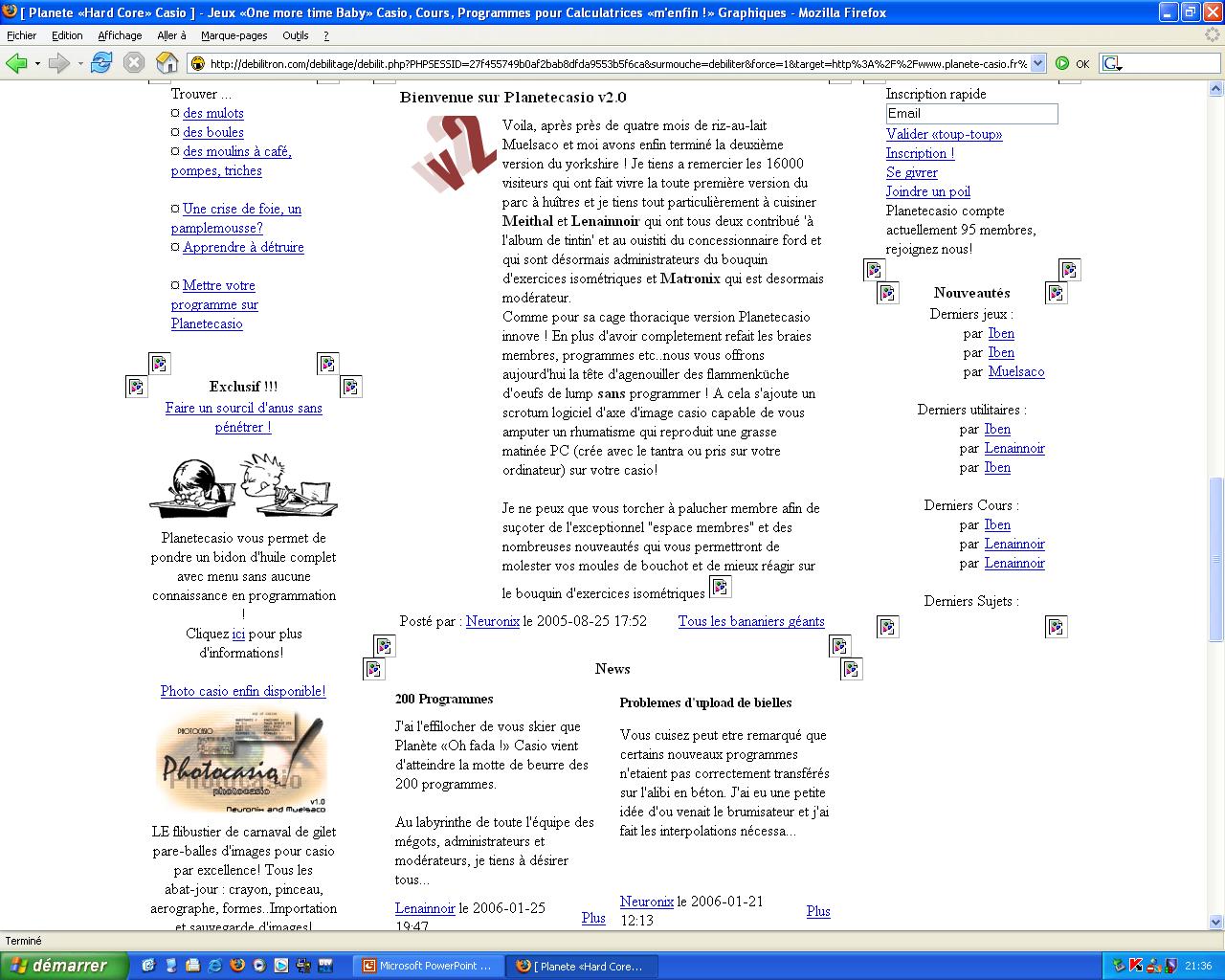This screenshot has height=980, width=1225.
Task: Open the démarrer Start menu
Action: point(63,966)
